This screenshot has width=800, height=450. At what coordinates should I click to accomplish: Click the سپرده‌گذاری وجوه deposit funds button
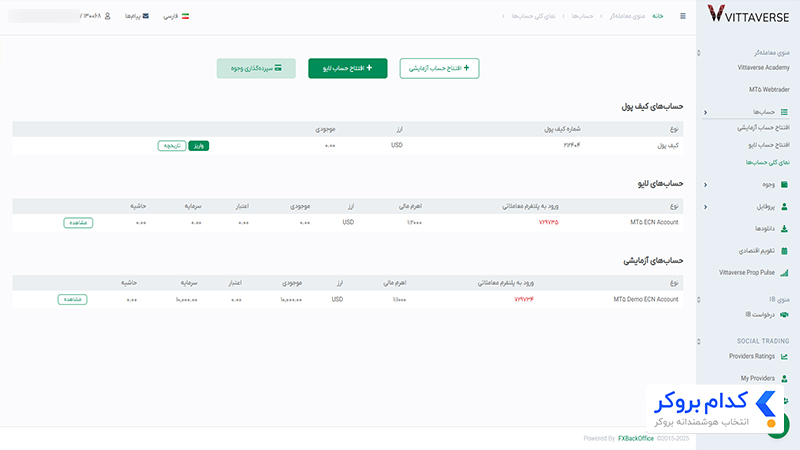point(256,68)
